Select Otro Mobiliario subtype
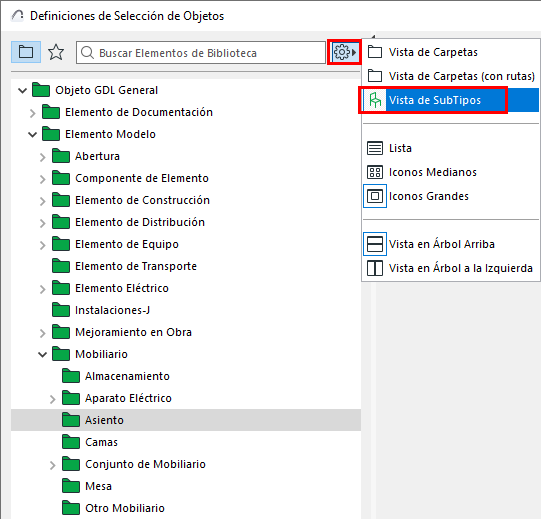541x519 pixels. pyautogui.click(x=125, y=508)
